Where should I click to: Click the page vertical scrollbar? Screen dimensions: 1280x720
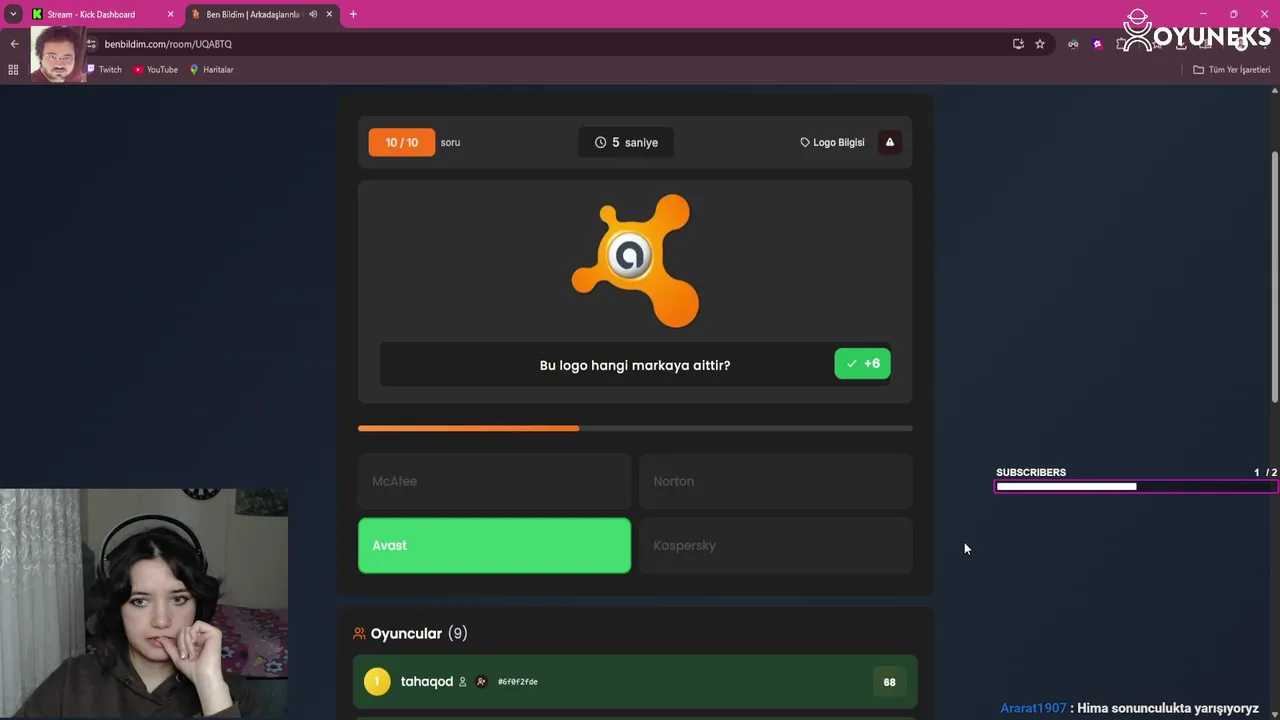[x=1274, y=277]
